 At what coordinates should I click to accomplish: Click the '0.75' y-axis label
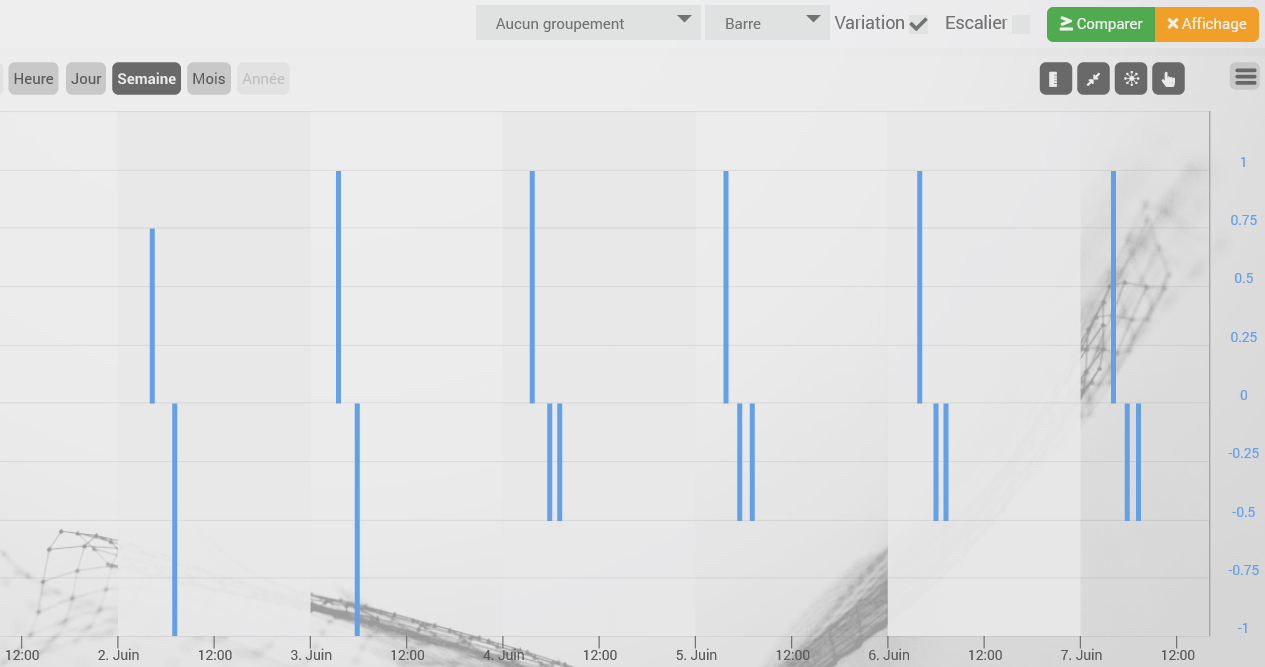point(1243,220)
